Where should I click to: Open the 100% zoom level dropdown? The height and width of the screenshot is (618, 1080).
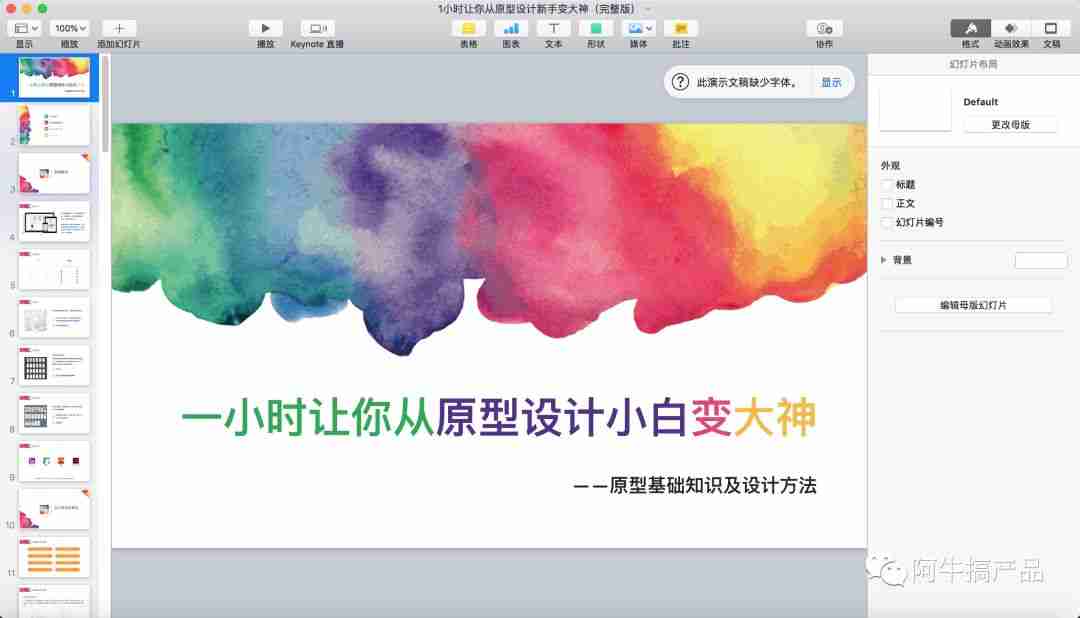tap(68, 27)
